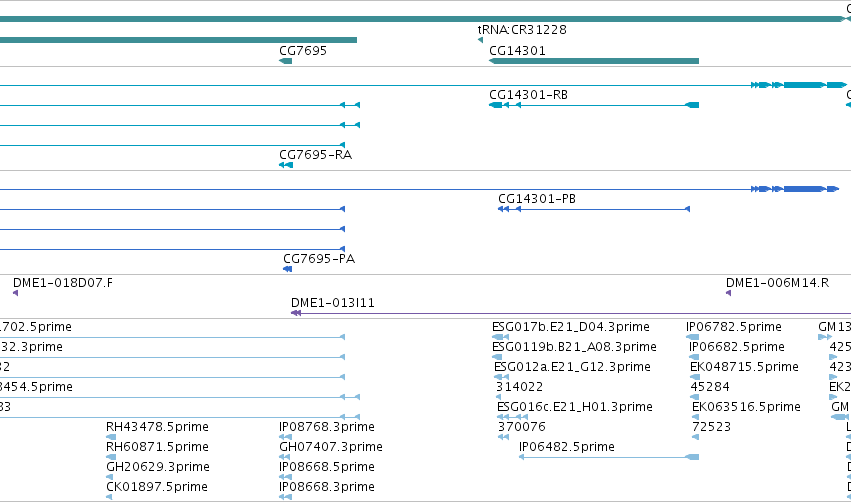This screenshot has height=502, width=851.
Task: Select the IP08768.3prime EST label
Action: click(x=327, y=427)
